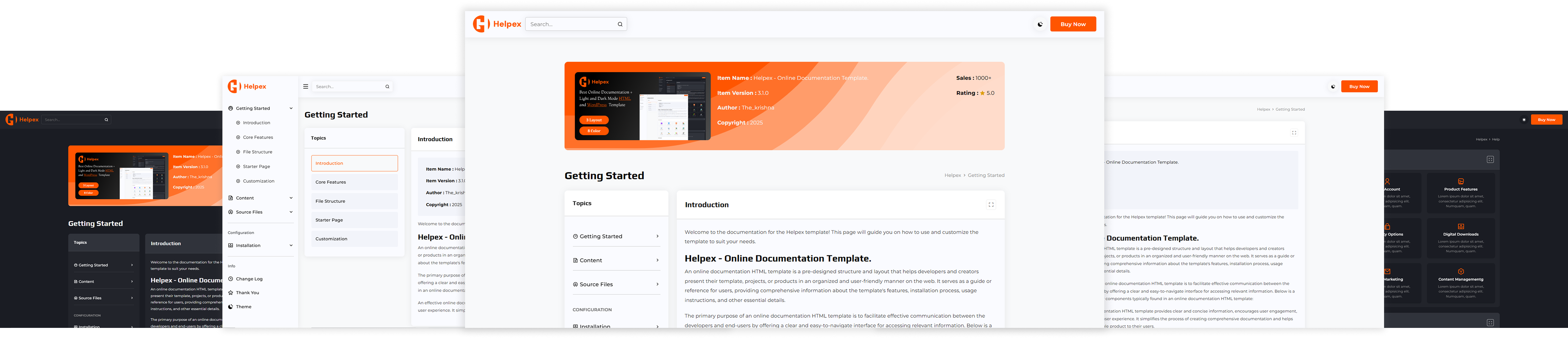This screenshot has width=1568, height=339.
Task: Click the star rating icon in the center banner
Action: 982,93
